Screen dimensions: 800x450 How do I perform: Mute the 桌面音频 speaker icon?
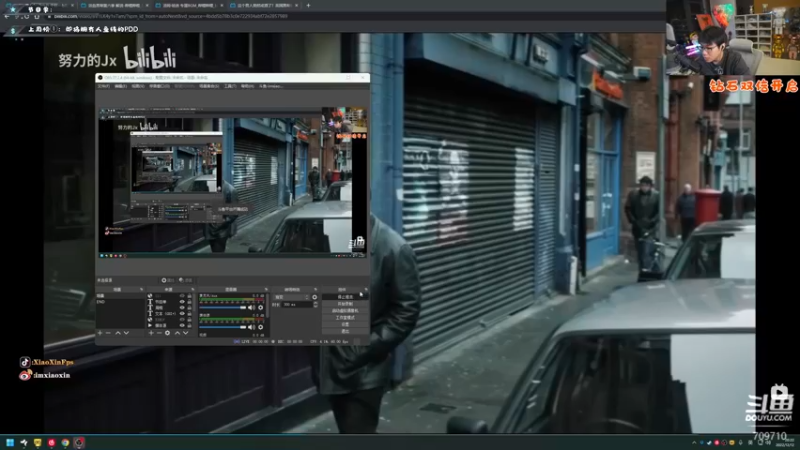251,327
